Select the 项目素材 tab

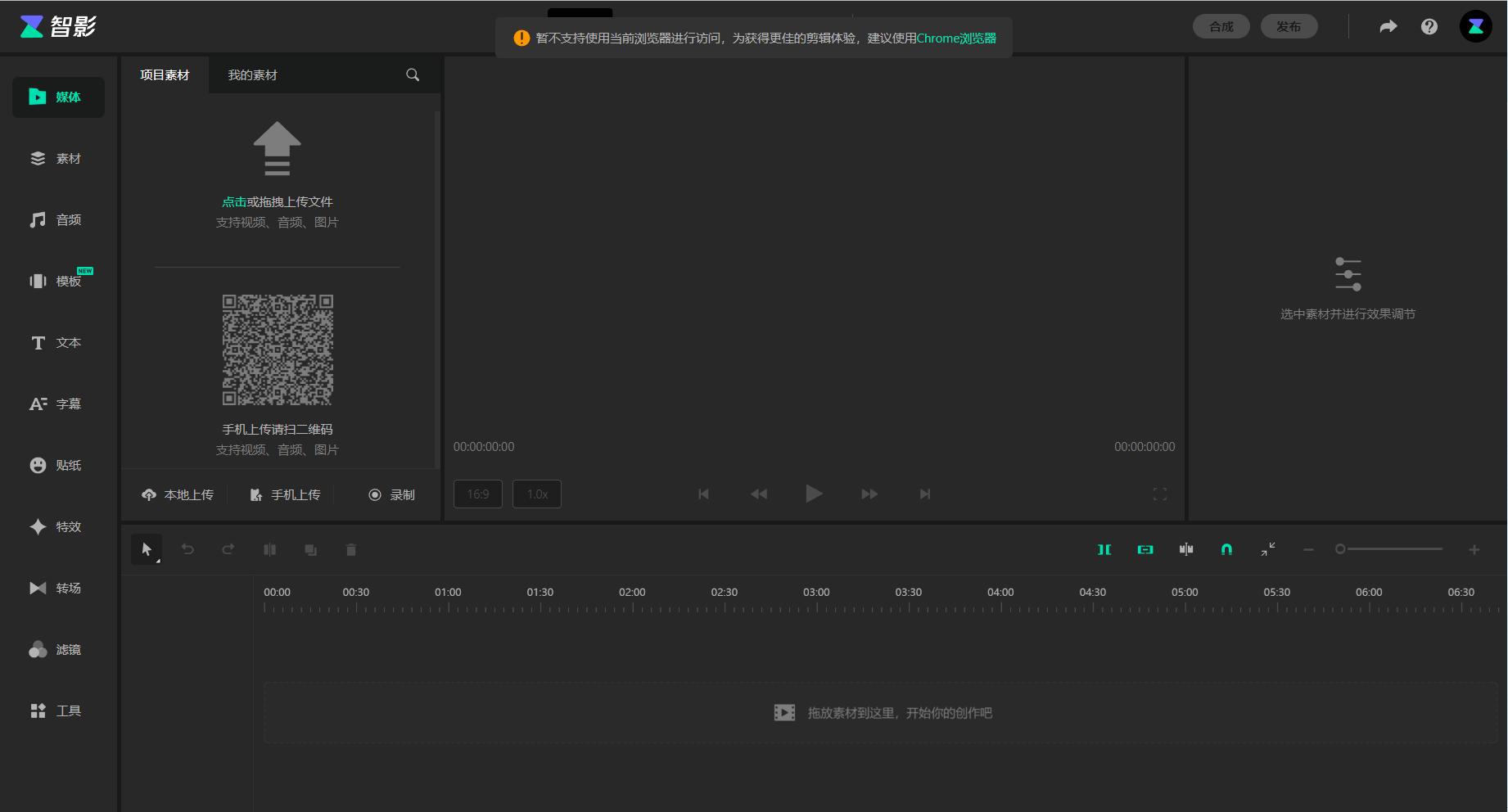click(165, 75)
